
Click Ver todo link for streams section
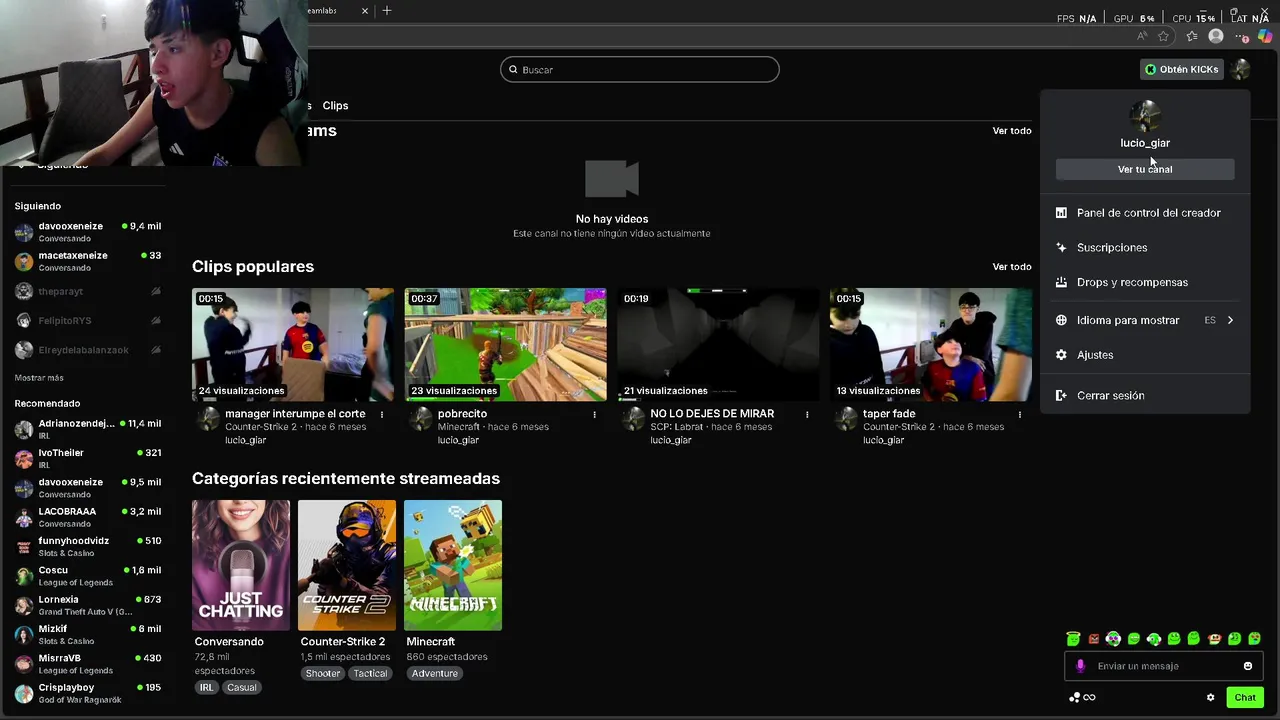coord(1012,131)
